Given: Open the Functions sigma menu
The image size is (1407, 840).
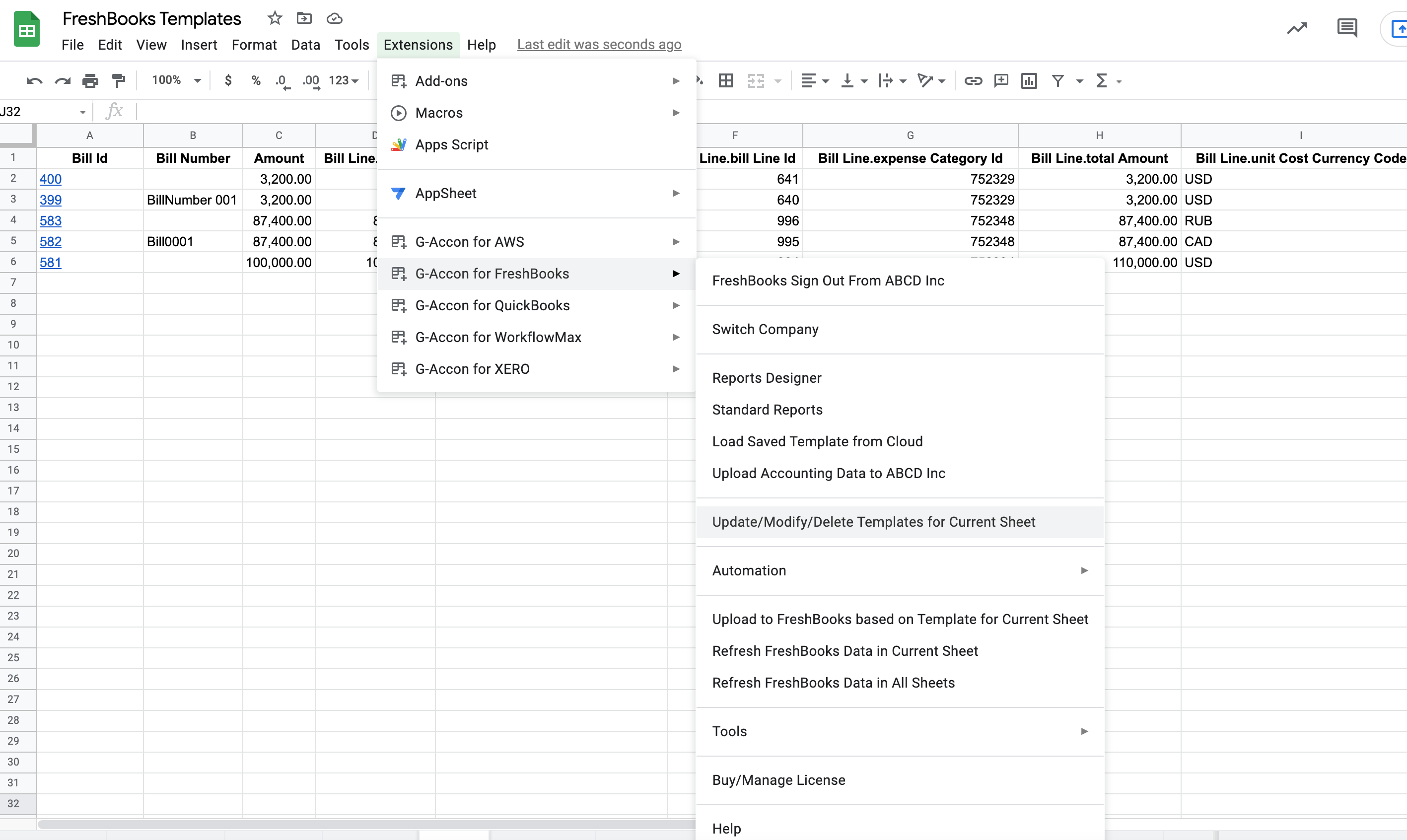Looking at the screenshot, I should click(1108, 81).
